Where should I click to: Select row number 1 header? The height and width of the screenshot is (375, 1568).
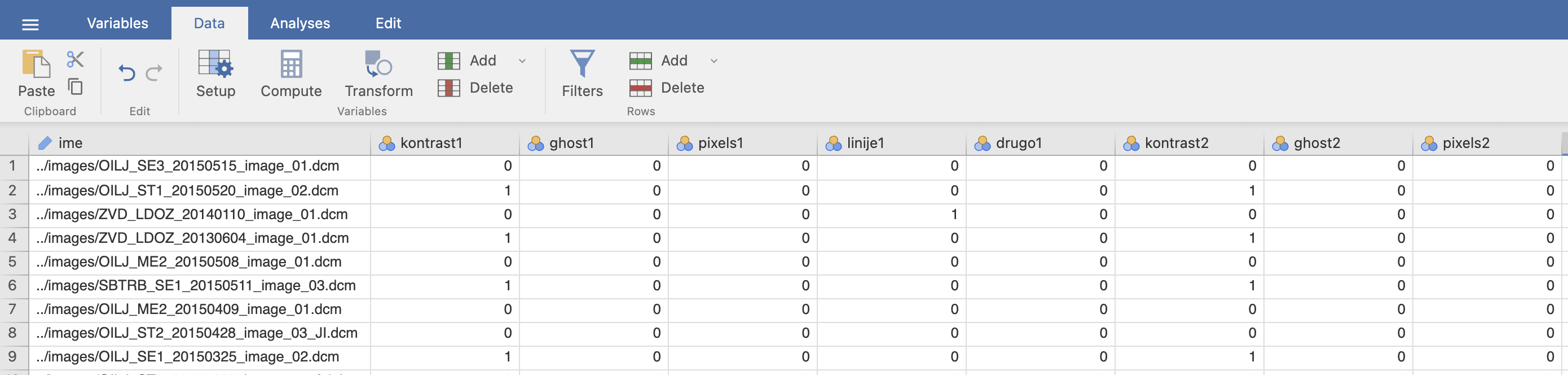(x=14, y=167)
